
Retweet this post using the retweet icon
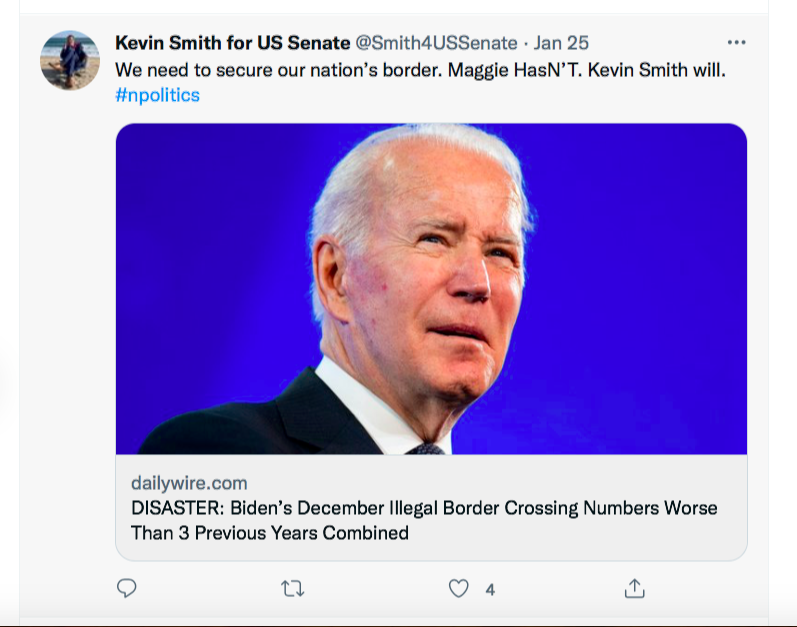tap(292, 588)
